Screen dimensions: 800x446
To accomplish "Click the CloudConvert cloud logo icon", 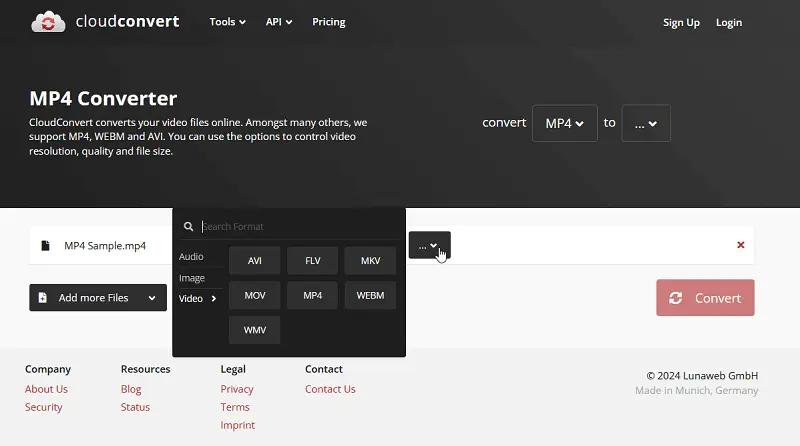I will click(x=48, y=22).
